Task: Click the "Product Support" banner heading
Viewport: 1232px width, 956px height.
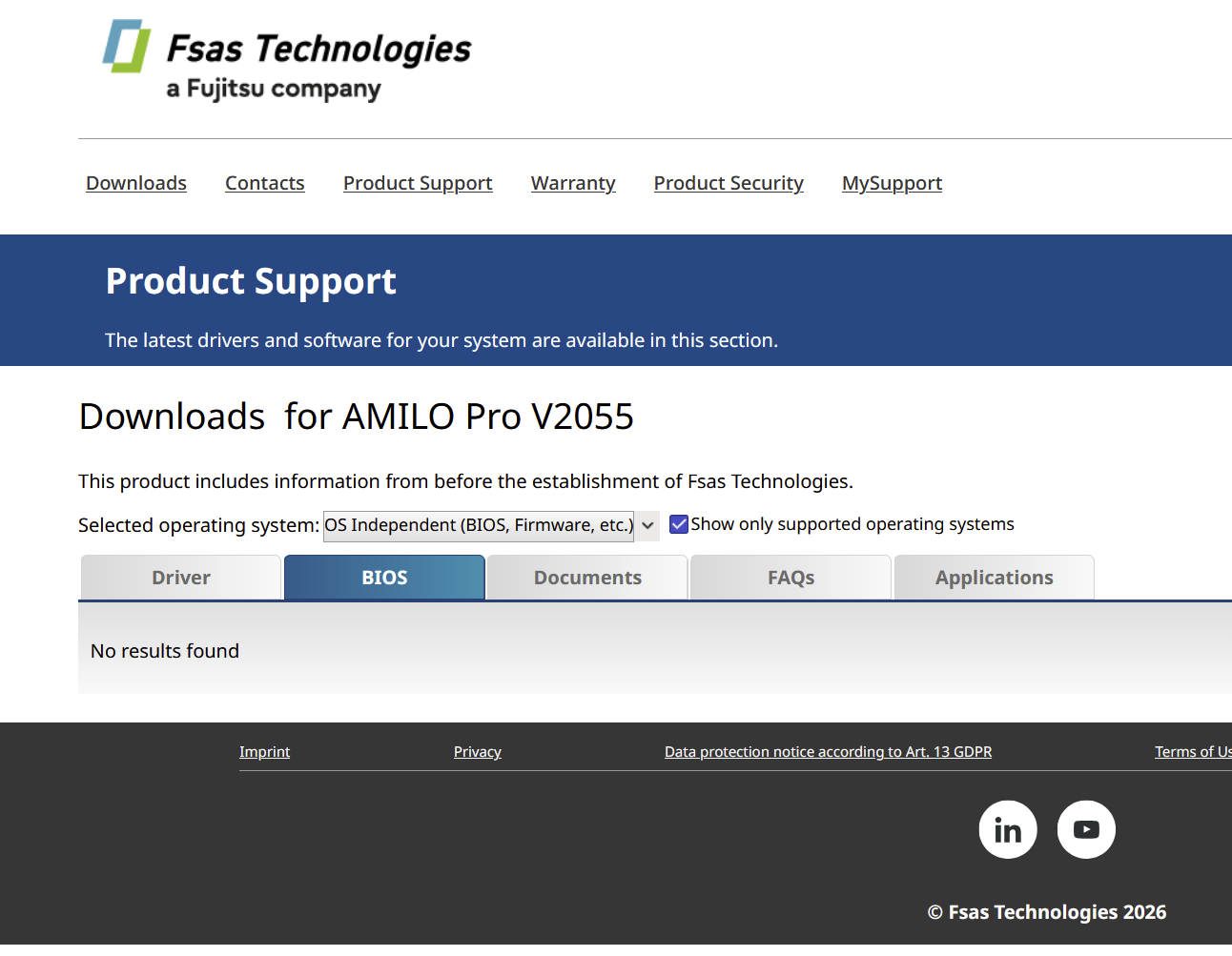Action: pos(251,281)
